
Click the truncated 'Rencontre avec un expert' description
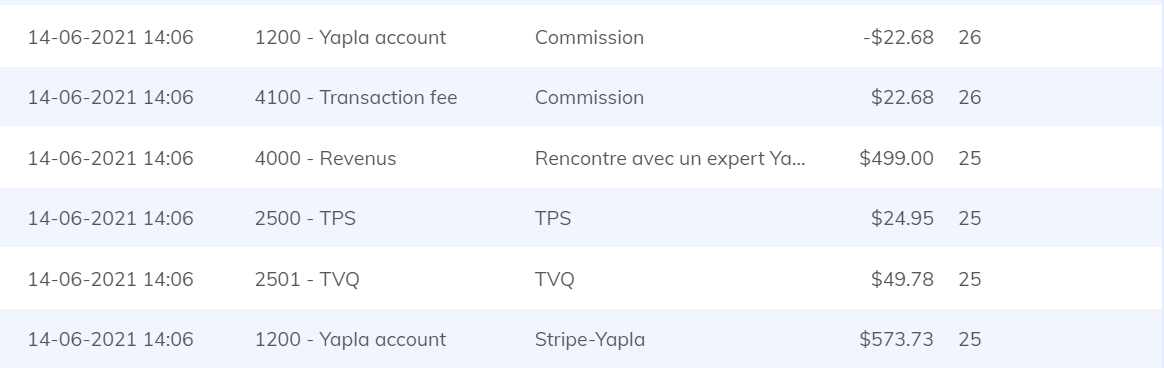(x=670, y=158)
